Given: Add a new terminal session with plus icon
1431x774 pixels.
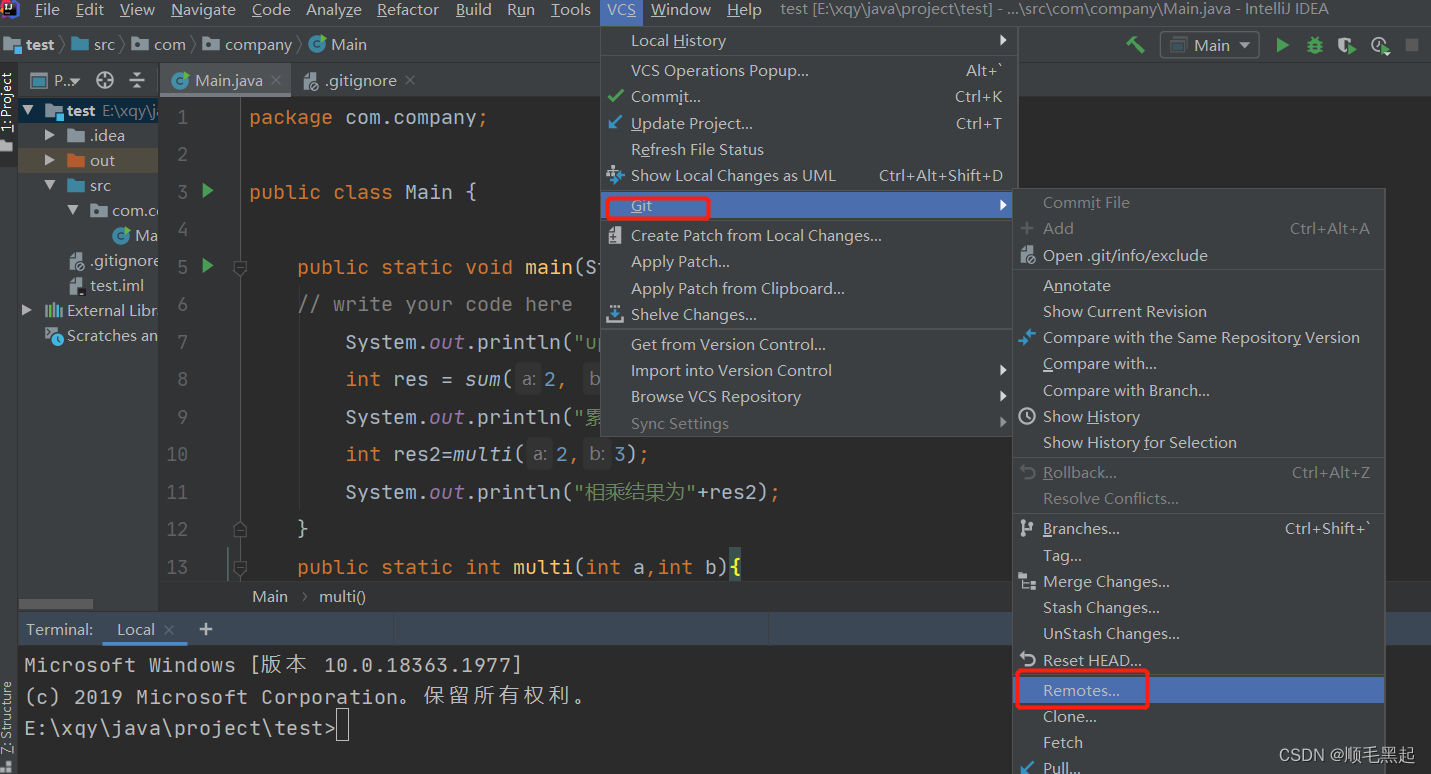Looking at the screenshot, I should coord(206,629).
